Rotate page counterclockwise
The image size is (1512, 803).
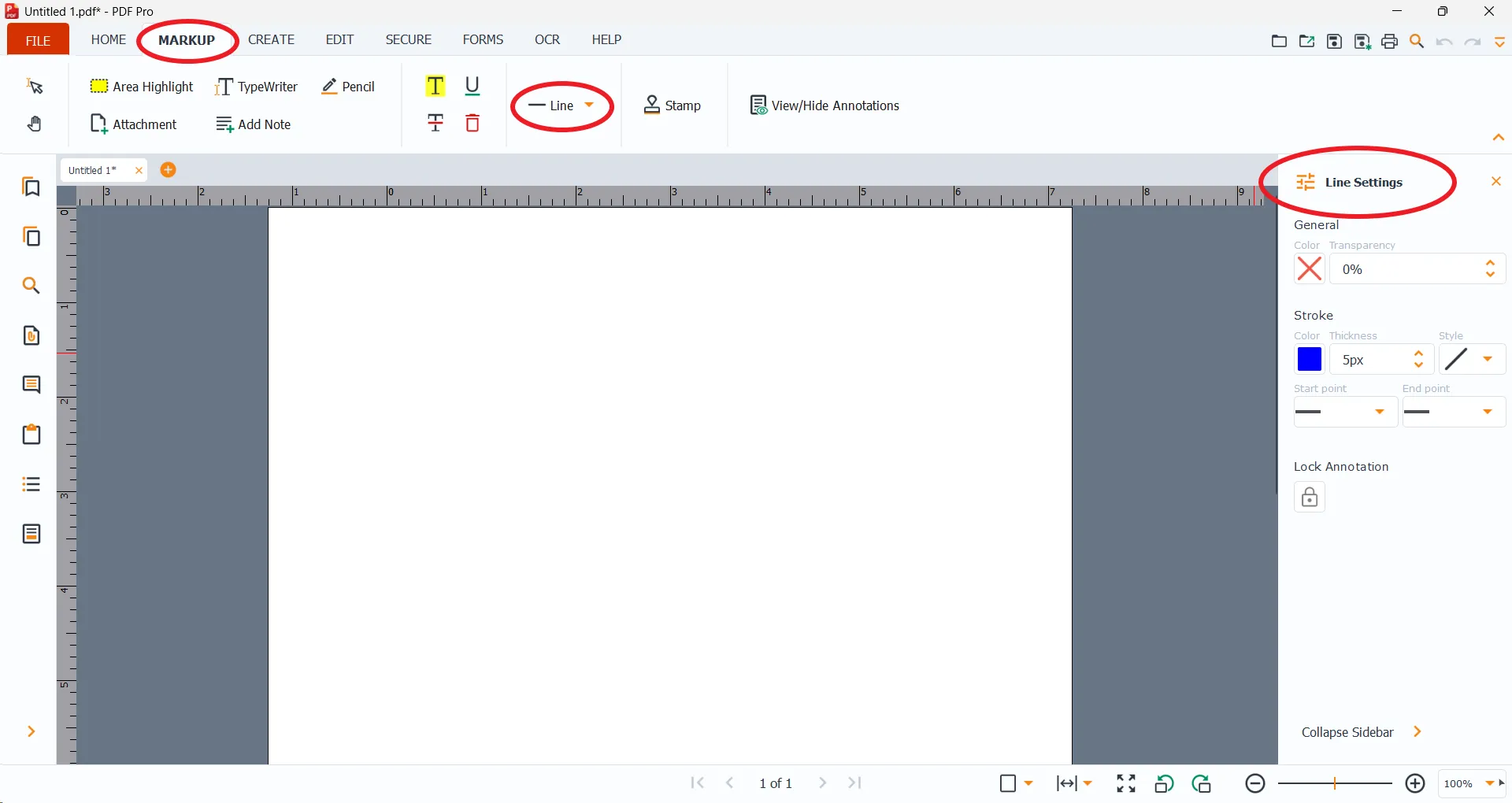[x=1164, y=783]
